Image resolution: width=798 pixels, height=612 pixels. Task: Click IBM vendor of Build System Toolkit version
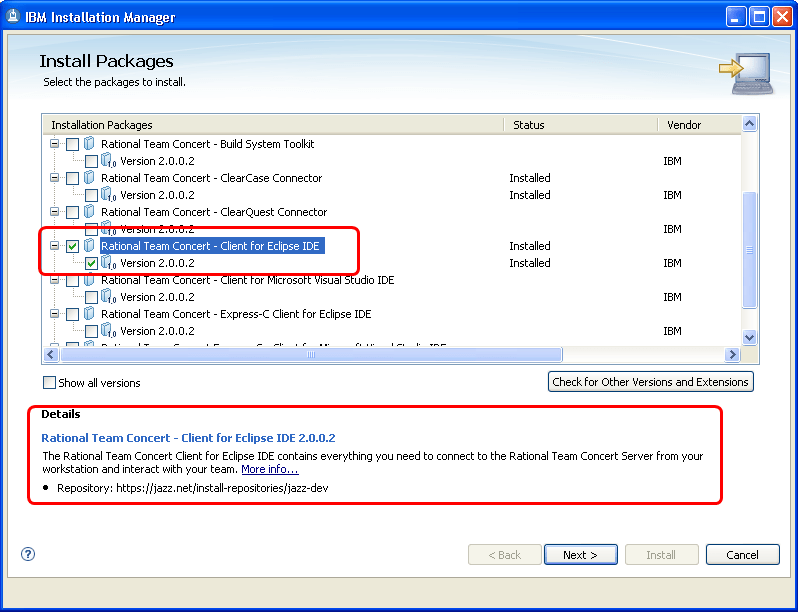672,161
